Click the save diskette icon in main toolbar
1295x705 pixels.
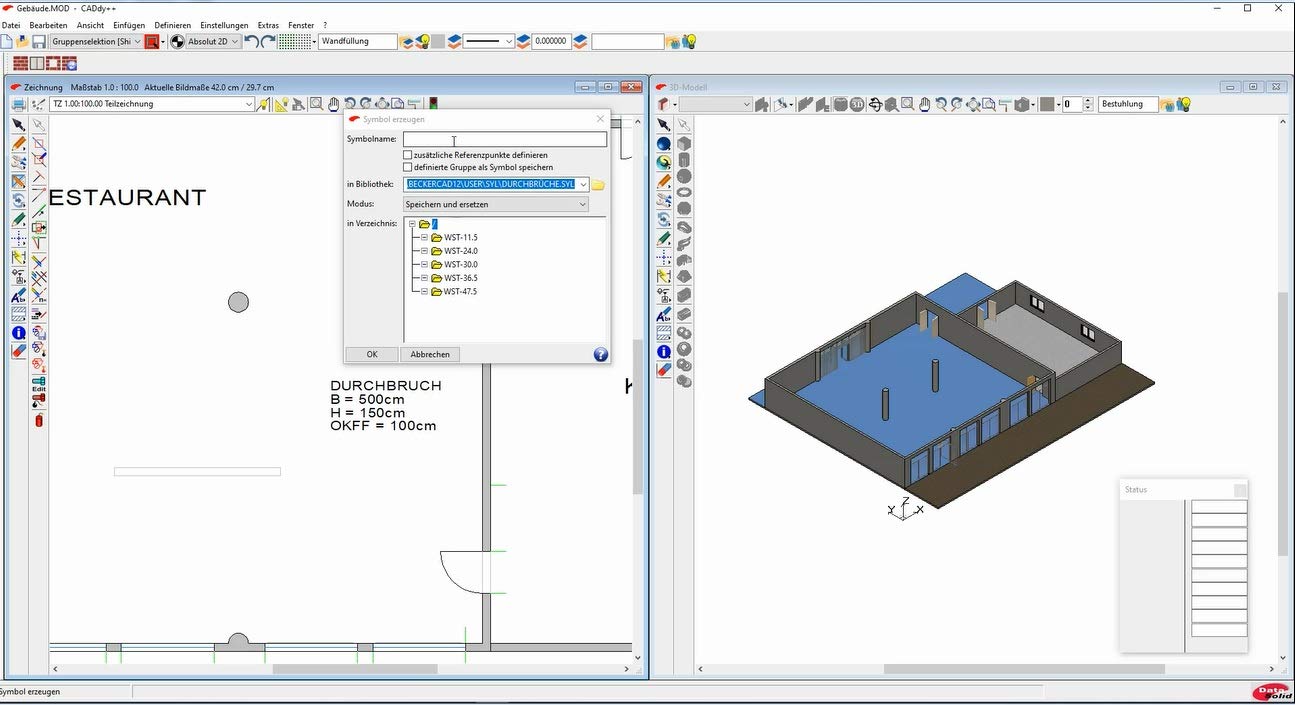pyautogui.click(x=38, y=42)
